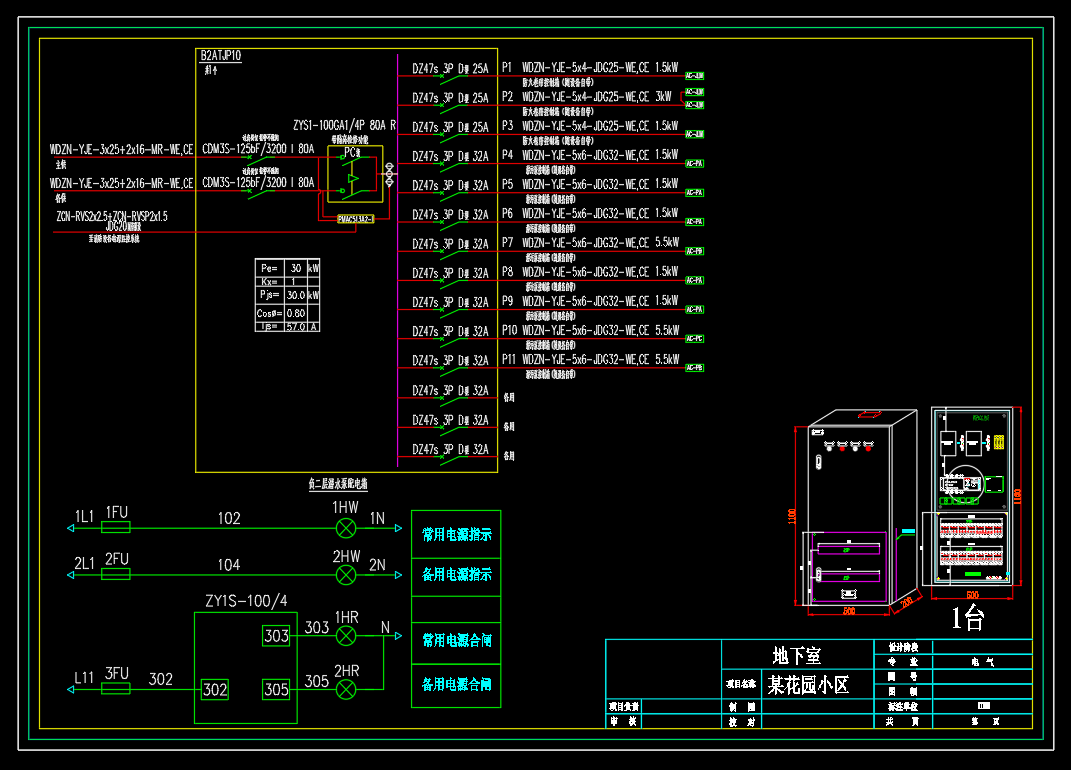Image resolution: width=1071 pixels, height=770 pixels.
Task: Click the green tag on circuit P10
Action: 695,339
